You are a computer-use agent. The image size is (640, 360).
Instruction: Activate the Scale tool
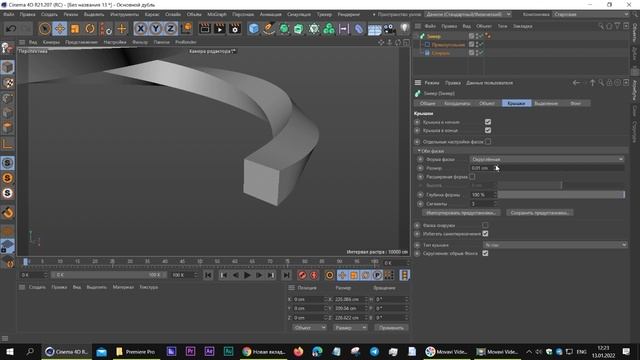(75, 29)
